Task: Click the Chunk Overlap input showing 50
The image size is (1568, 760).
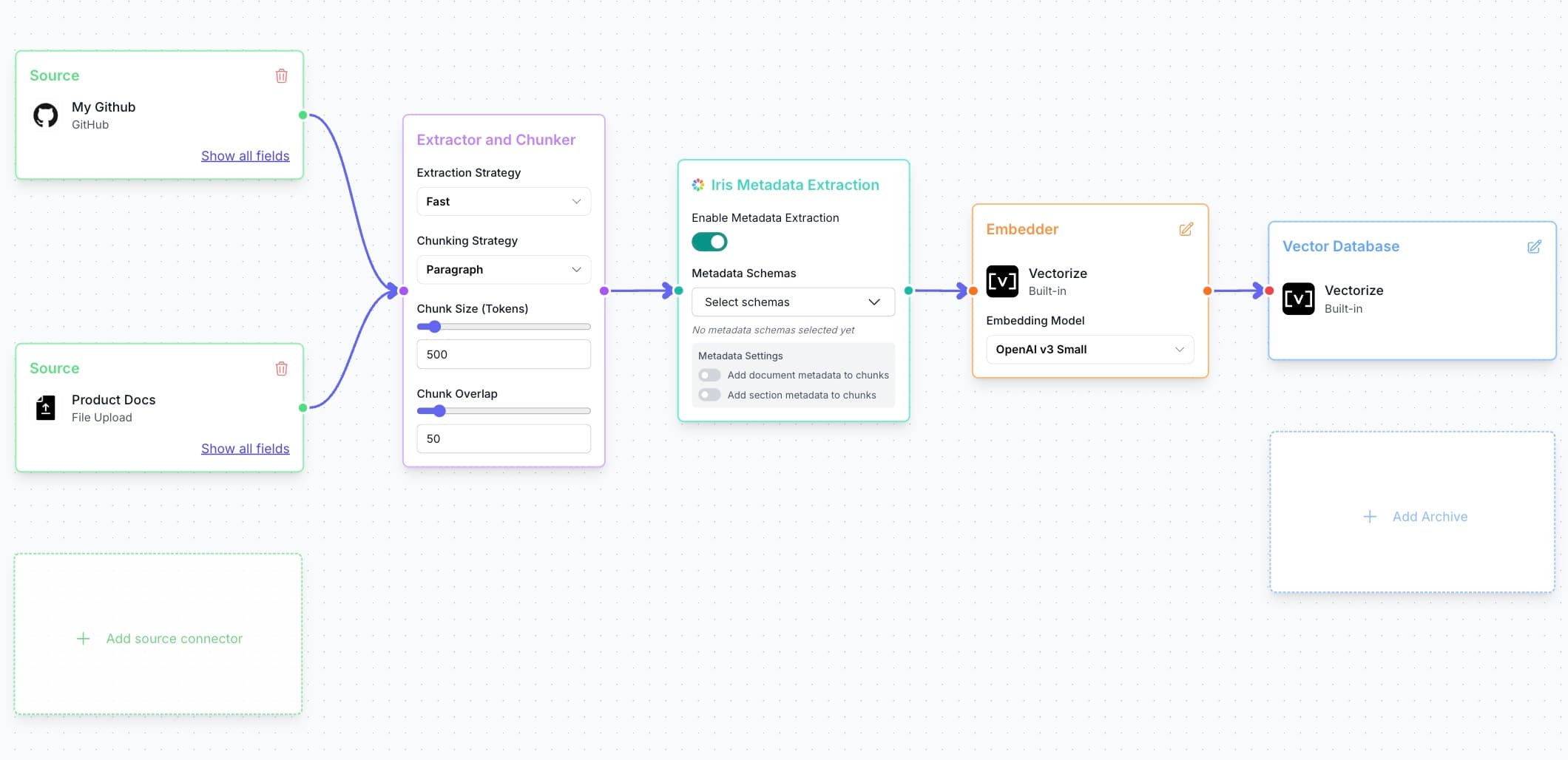Action: coord(503,438)
